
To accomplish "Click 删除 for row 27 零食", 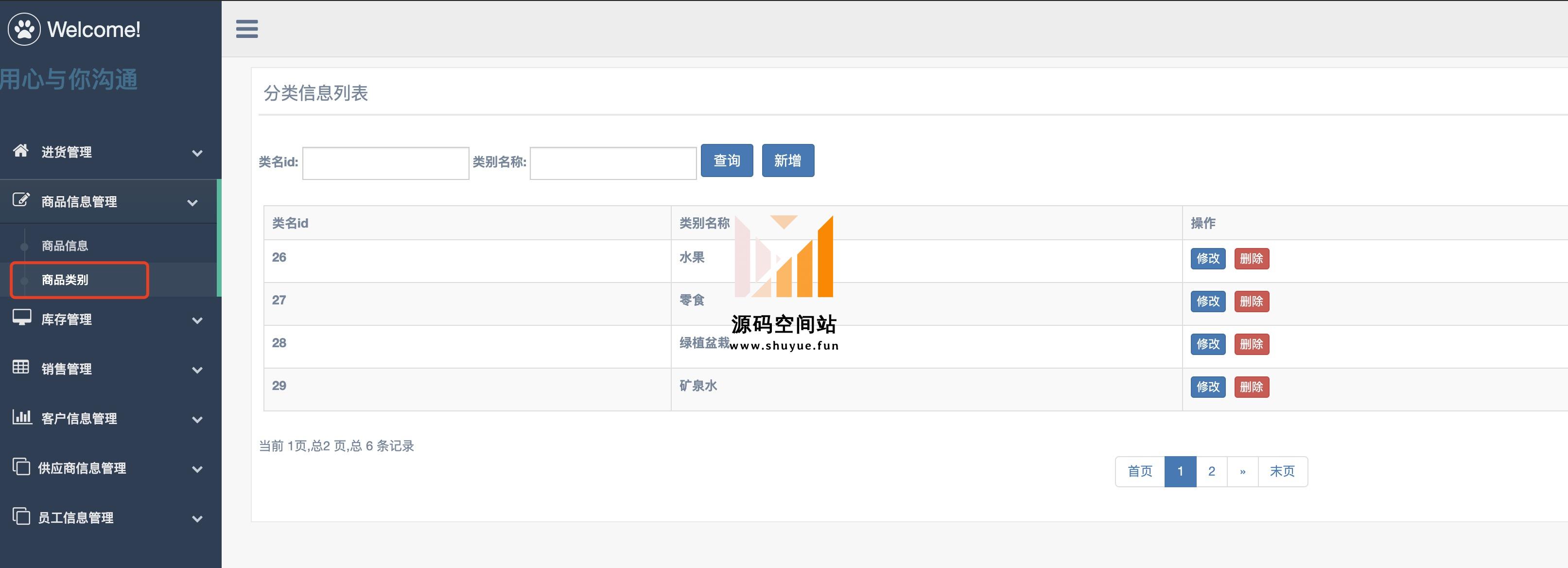I will point(1252,302).
